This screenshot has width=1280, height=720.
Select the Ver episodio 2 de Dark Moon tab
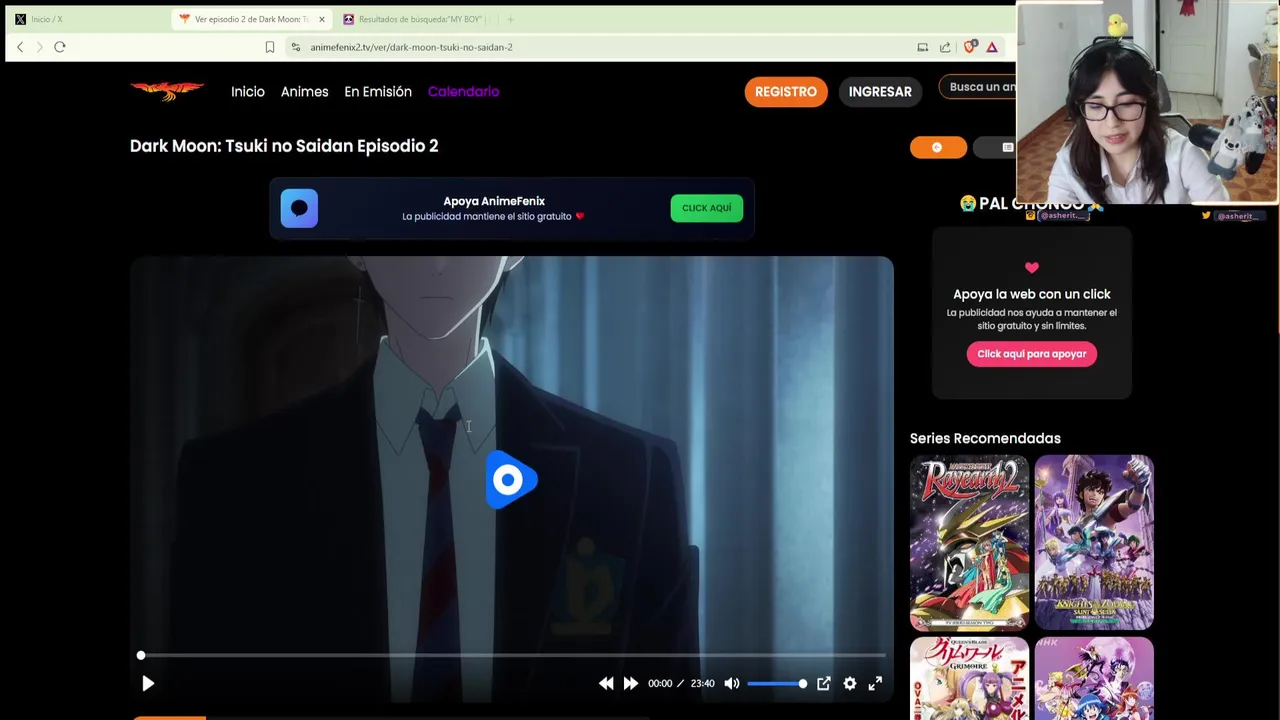[252, 19]
